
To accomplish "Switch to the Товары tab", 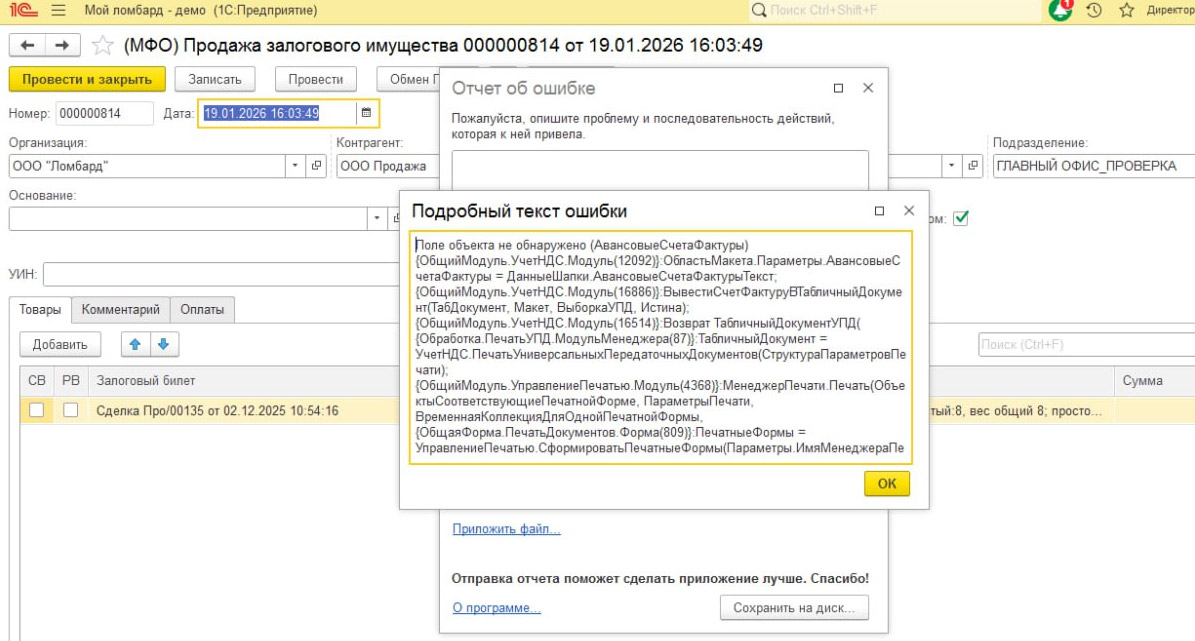I will click(40, 309).
